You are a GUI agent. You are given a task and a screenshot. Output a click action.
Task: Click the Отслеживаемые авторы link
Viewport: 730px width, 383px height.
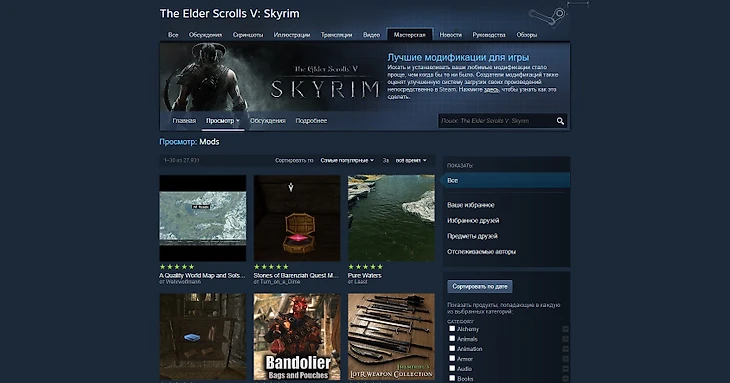pyautogui.click(x=481, y=252)
